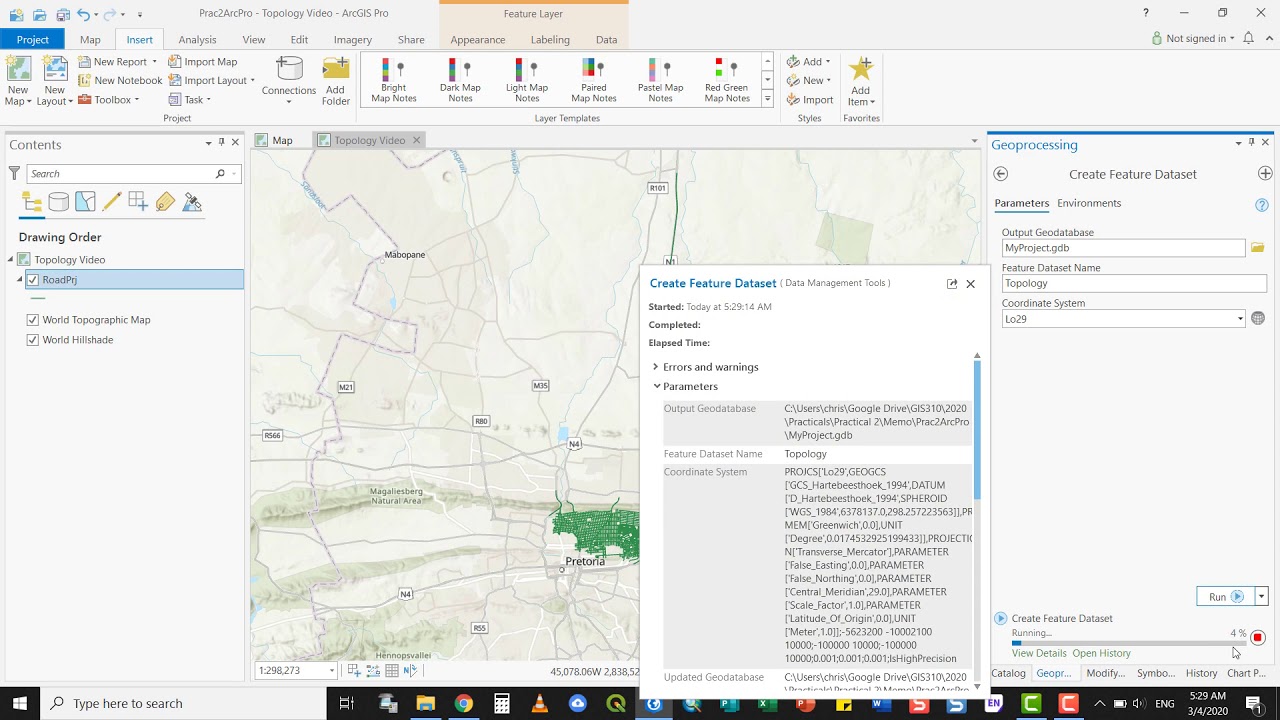Open Coordinate System Lo29 dropdown

1240,319
